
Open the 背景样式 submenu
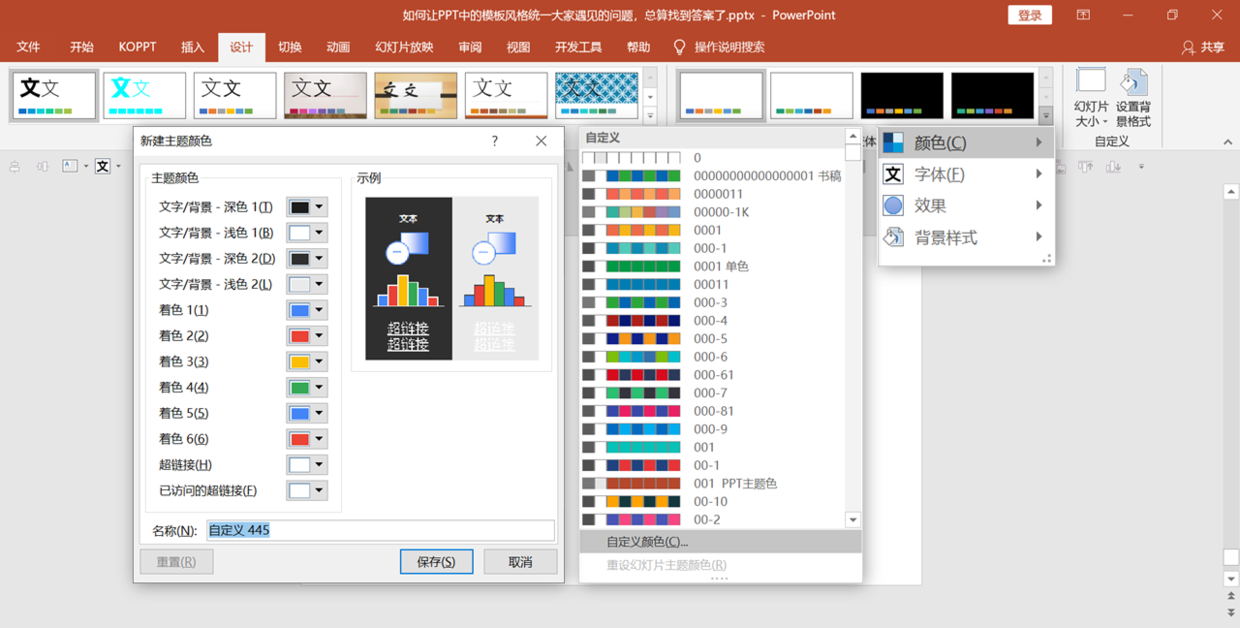click(966, 237)
